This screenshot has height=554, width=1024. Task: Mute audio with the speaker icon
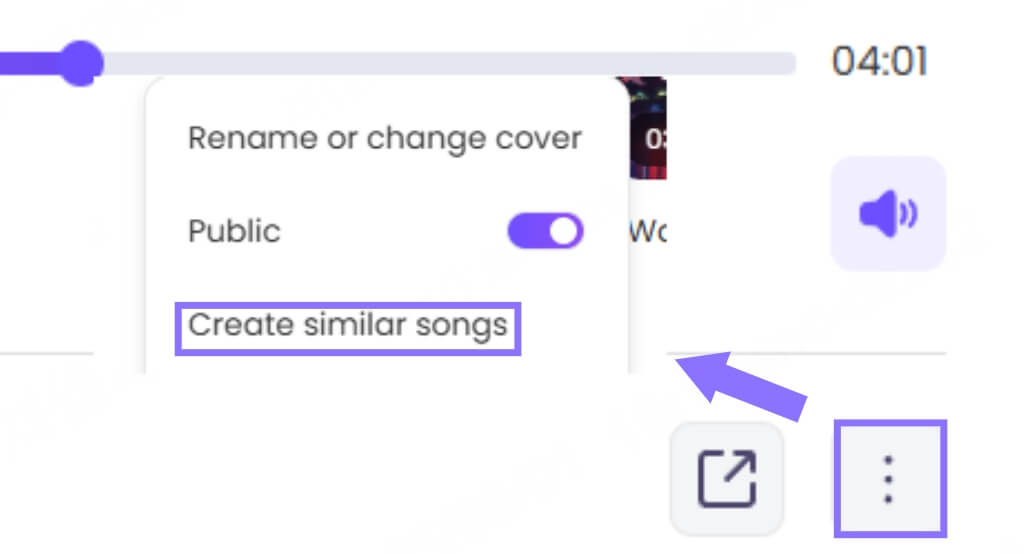tap(887, 214)
